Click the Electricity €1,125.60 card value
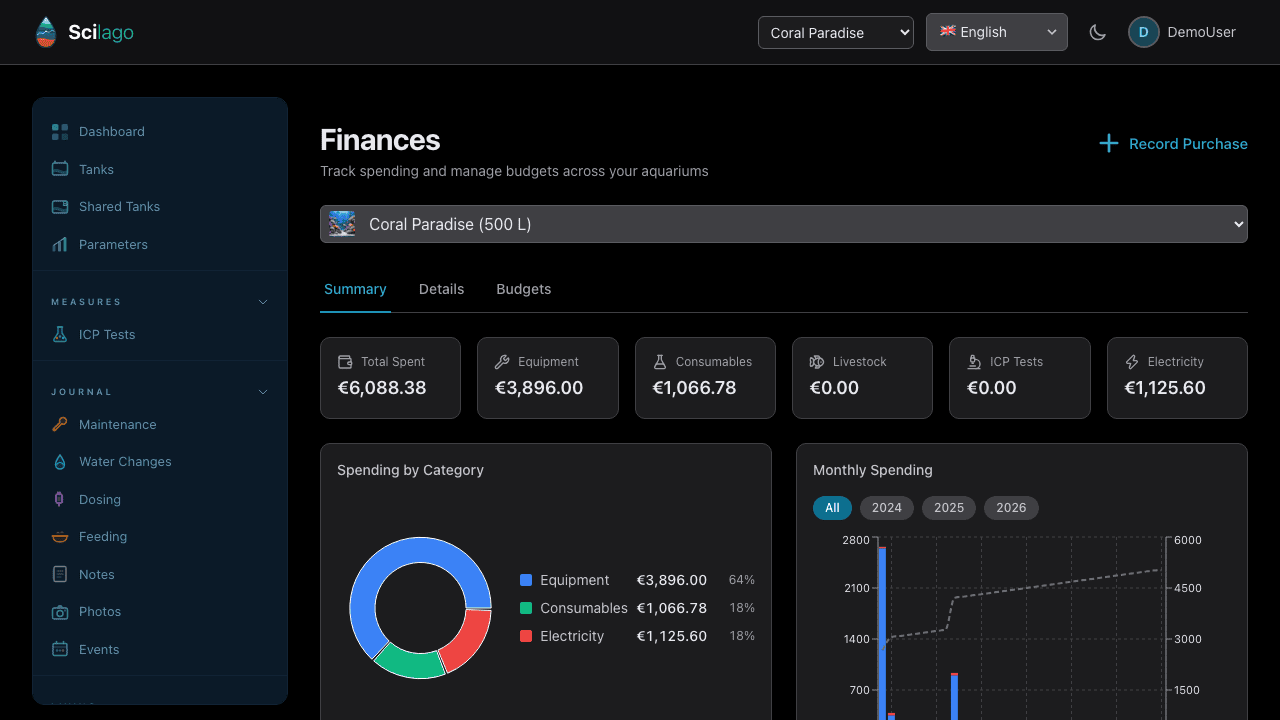1280x720 pixels. tap(1165, 388)
